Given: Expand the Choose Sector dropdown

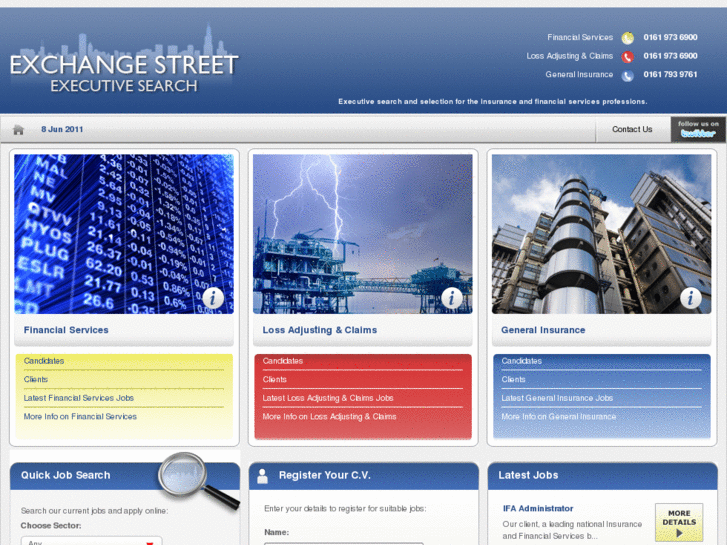Looking at the screenshot, I should click(91, 541).
